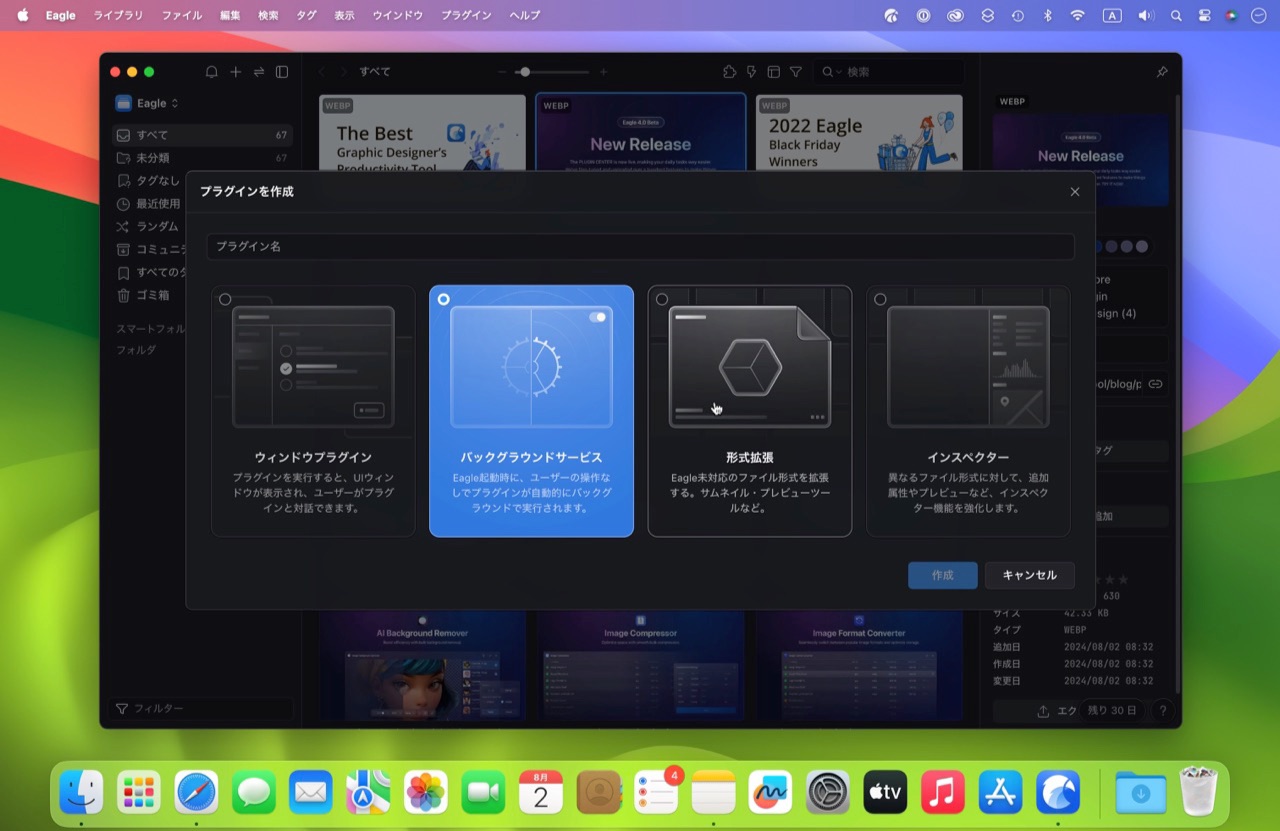Screen dimensions: 1280x831
Task: Click the plus zoom-in icon by slider
Action: click(x=603, y=72)
